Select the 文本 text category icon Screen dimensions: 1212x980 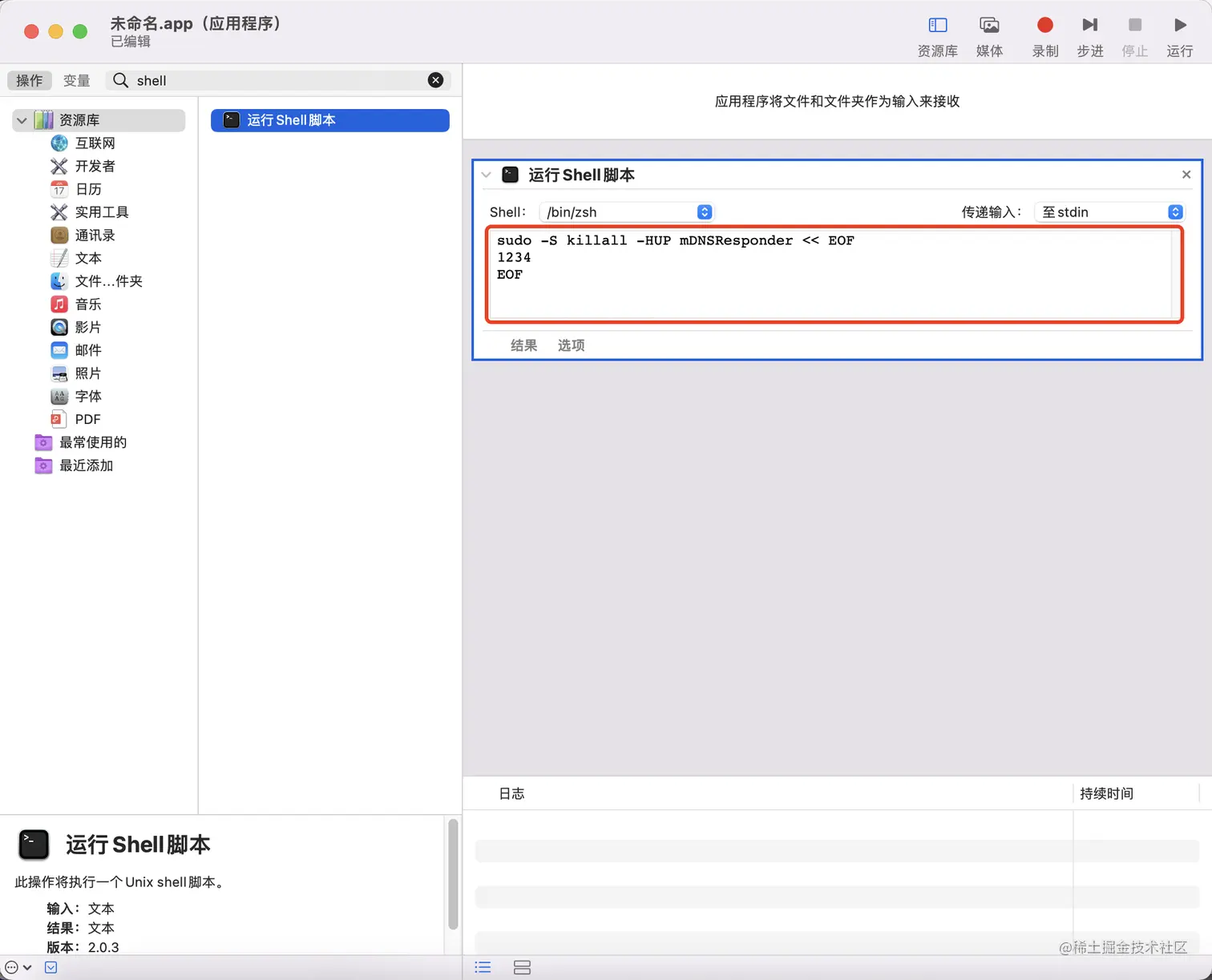pos(59,258)
